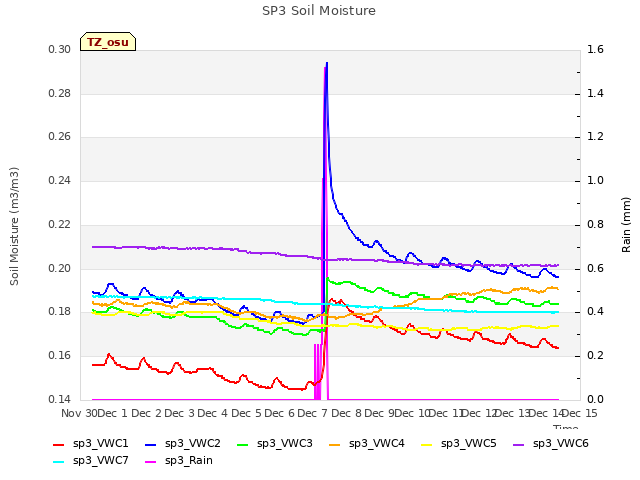Viewport: 640px width, 480px height.
Task: Toggle the sp3_VWC6 legend entry
Action: [551, 443]
